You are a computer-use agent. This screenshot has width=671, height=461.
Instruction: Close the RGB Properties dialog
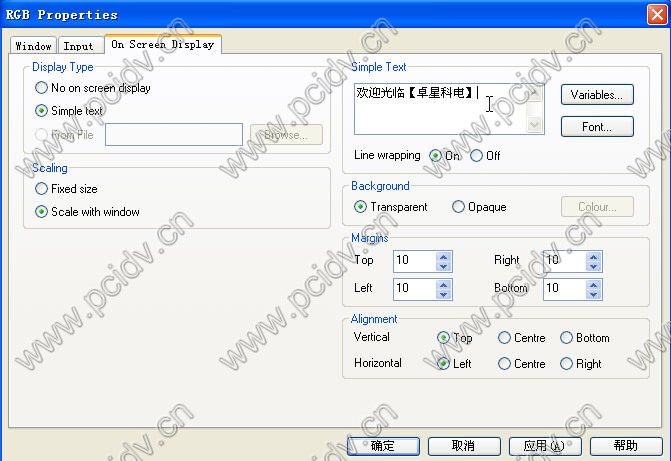point(657,15)
